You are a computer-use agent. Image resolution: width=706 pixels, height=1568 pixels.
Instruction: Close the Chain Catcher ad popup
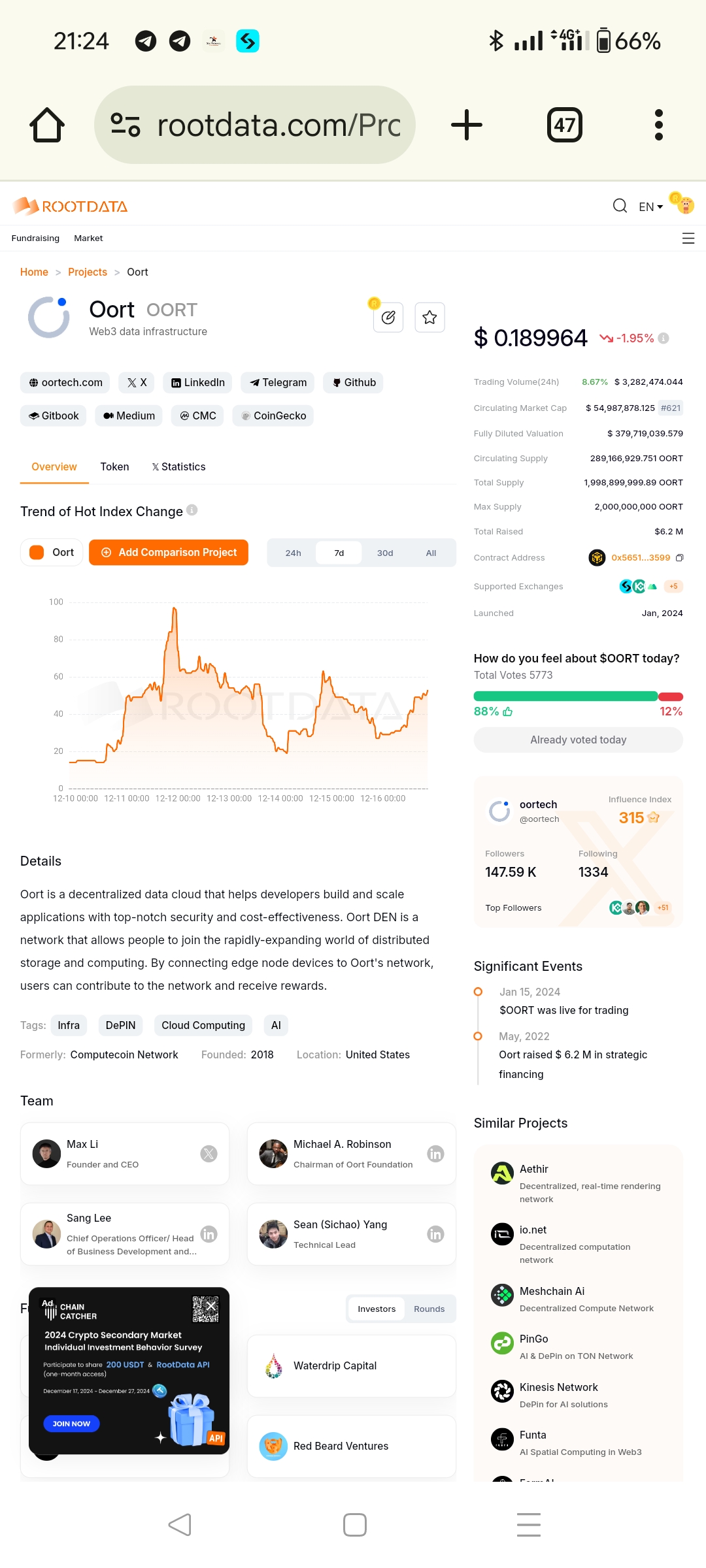pos(211,1306)
